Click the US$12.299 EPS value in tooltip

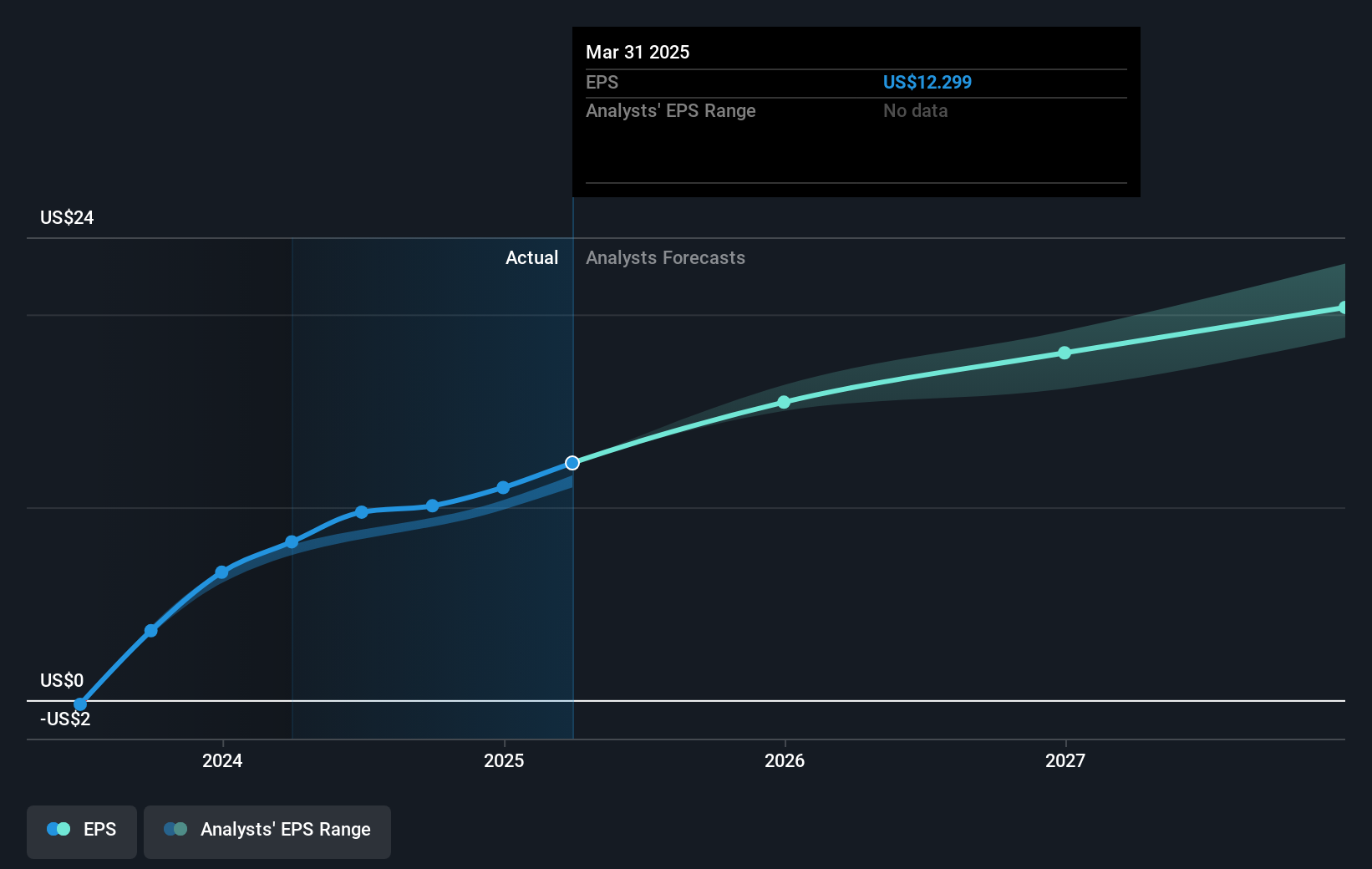(x=927, y=82)
